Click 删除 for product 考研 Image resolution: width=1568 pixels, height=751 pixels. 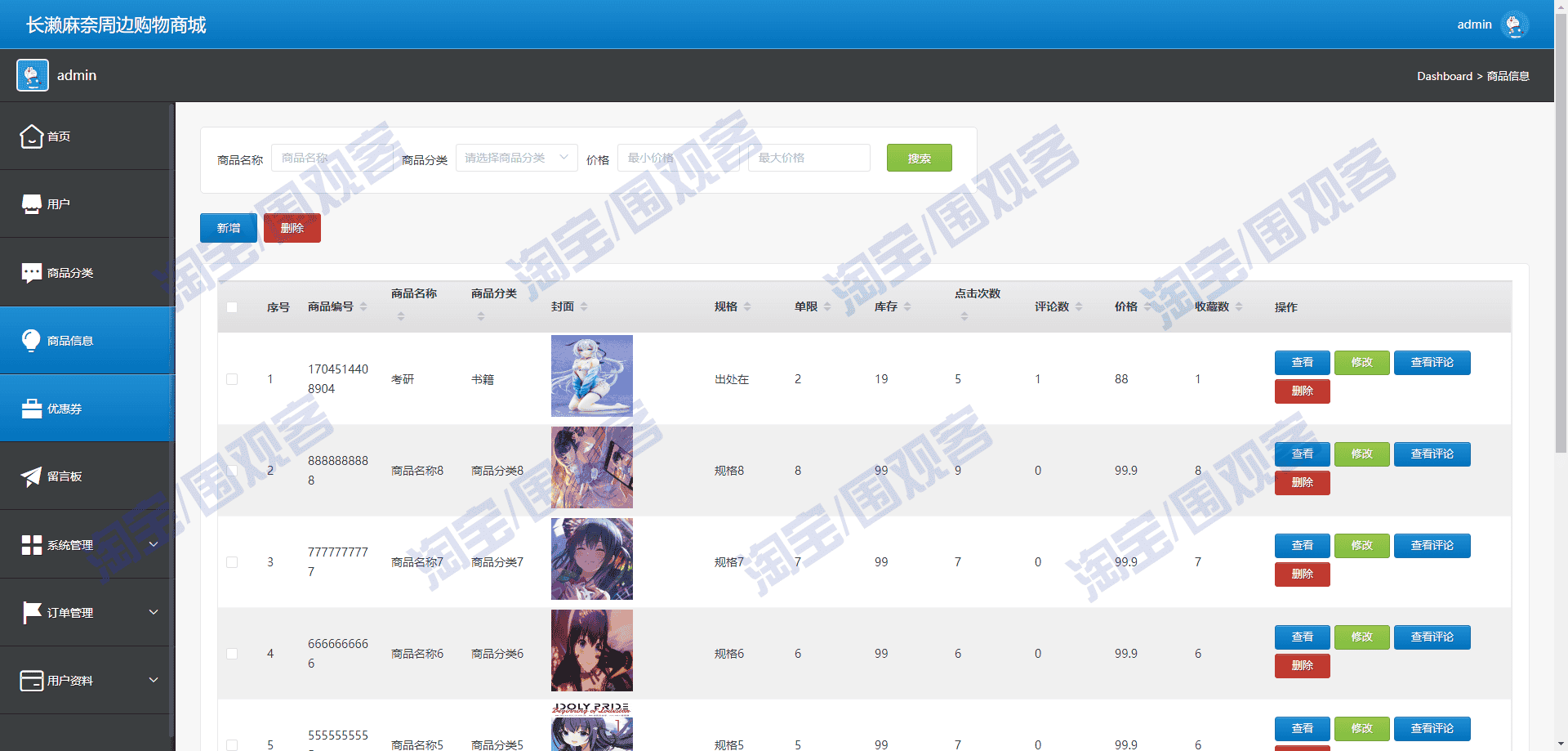[x=1302, y=391]
